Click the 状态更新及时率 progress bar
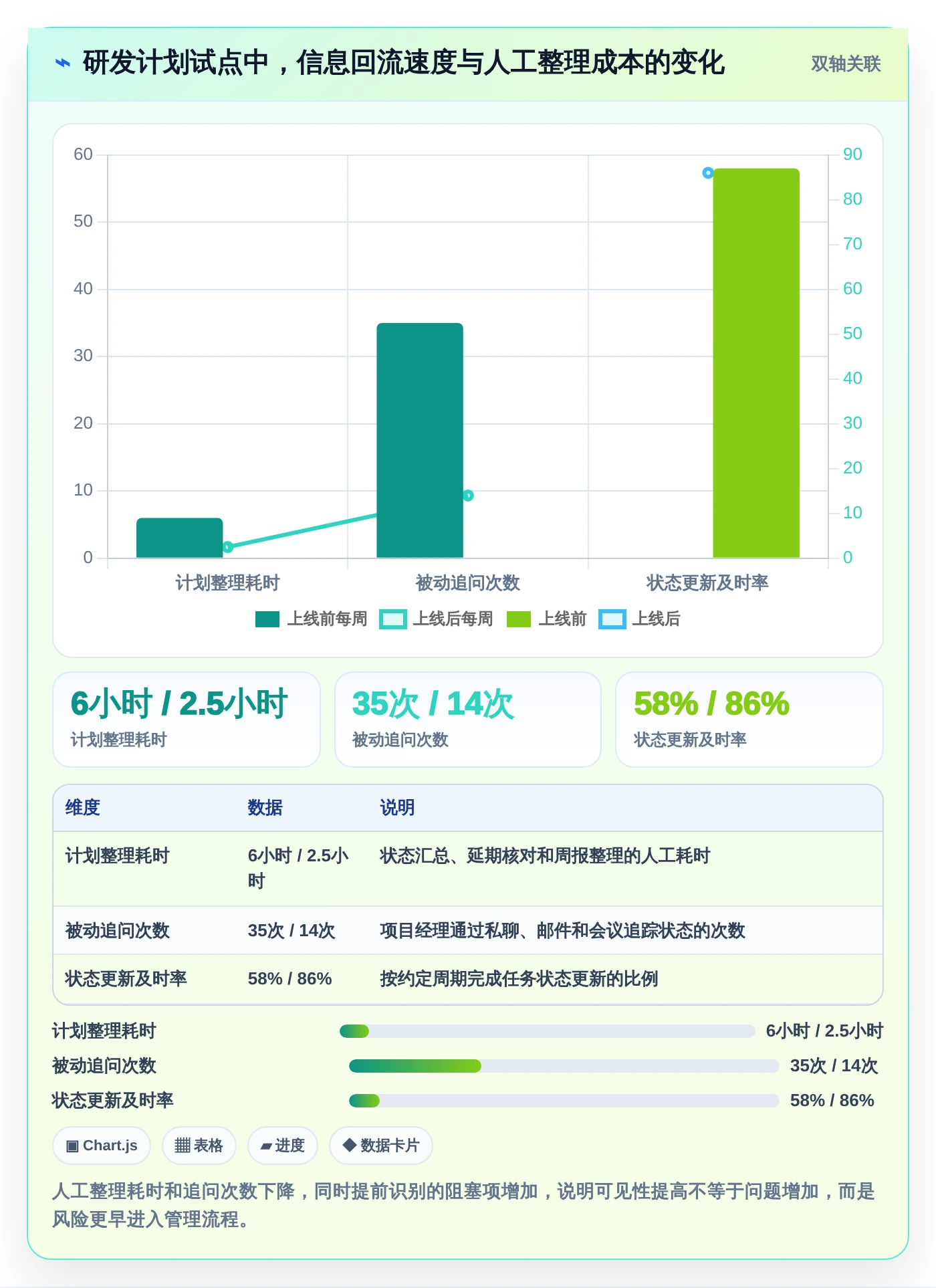This screenshot has height=1288, width=936. tap(564, 1101)
